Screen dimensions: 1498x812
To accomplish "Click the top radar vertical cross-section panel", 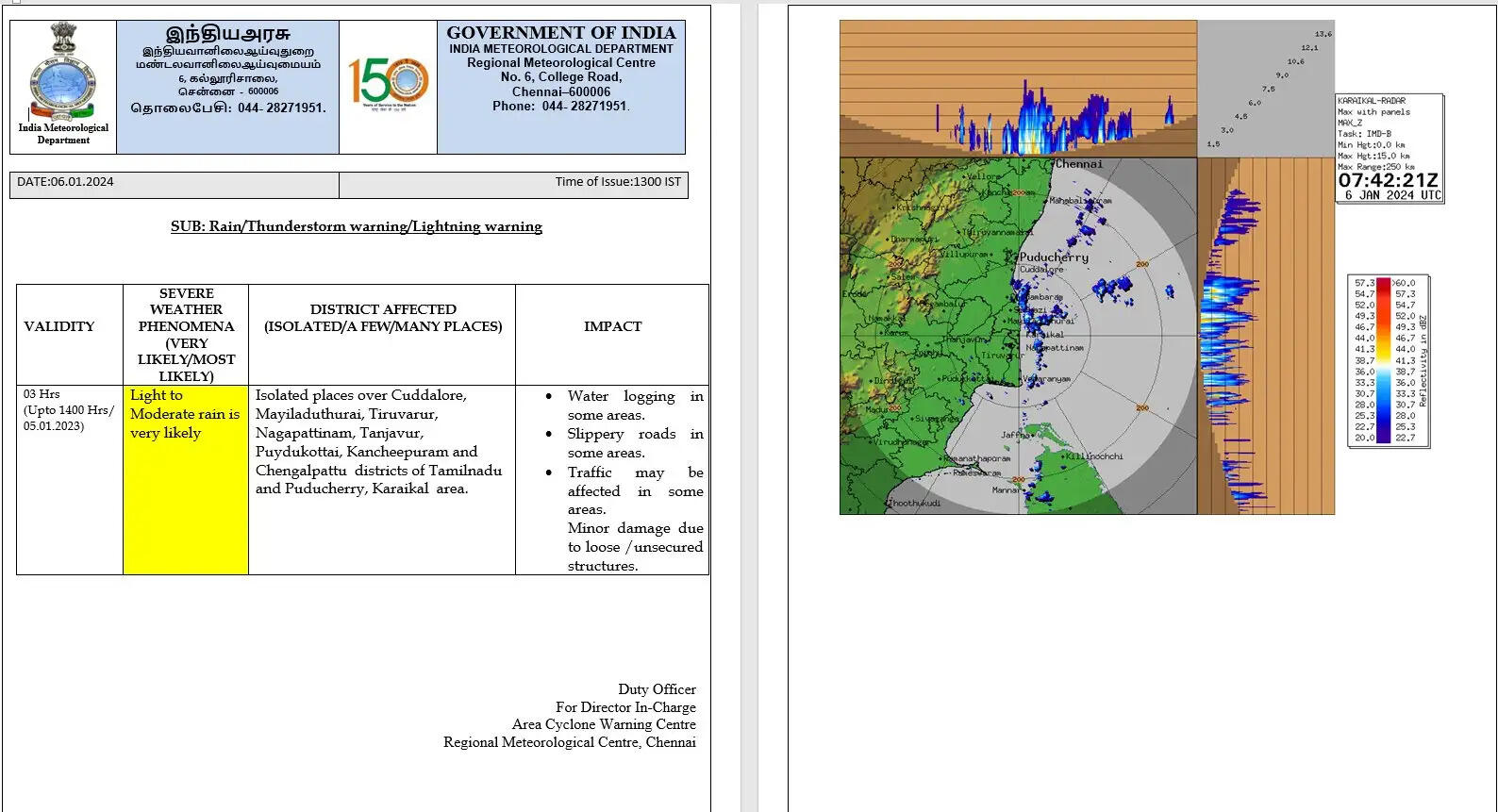I will click(1018, 88).
